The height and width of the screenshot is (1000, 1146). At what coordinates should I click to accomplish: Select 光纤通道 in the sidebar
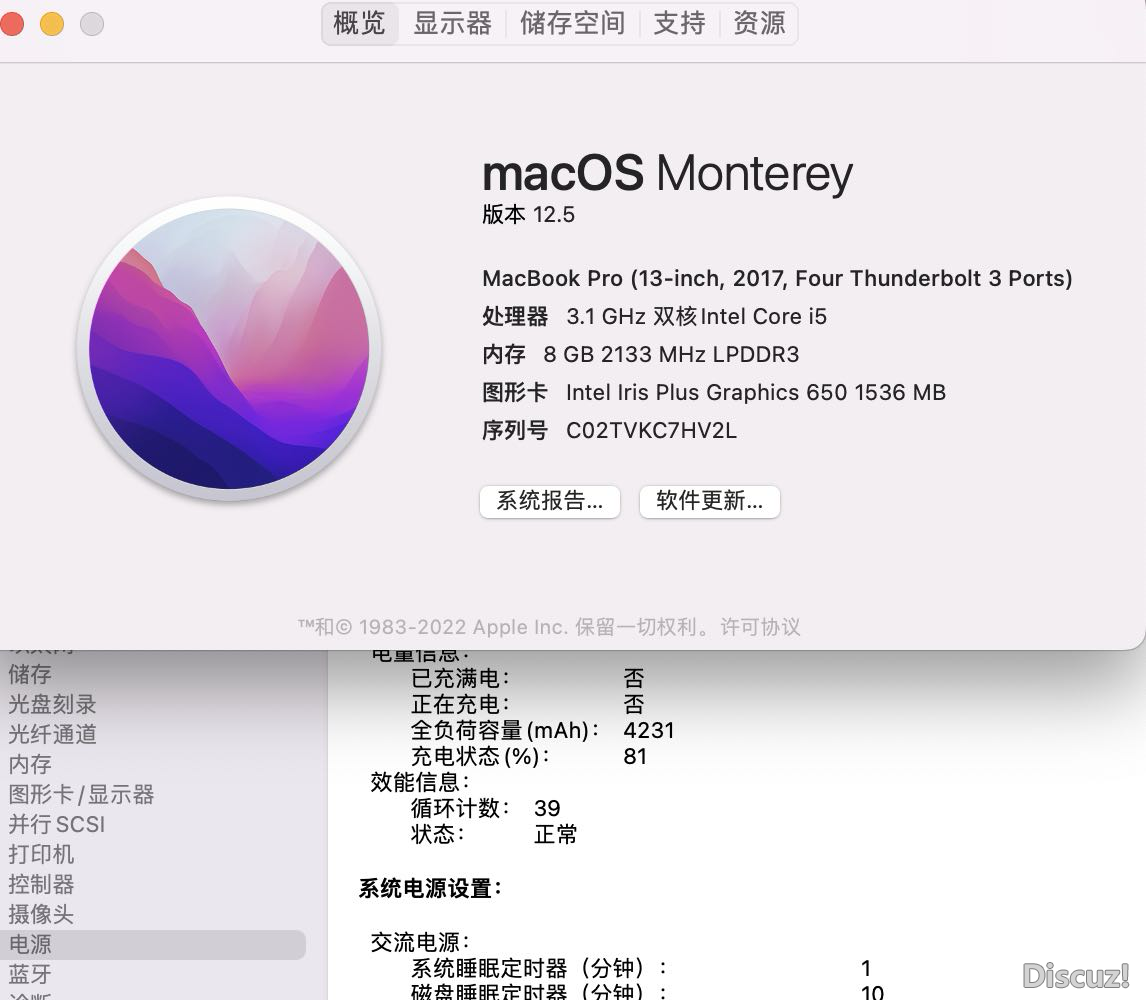pos(53,734)
